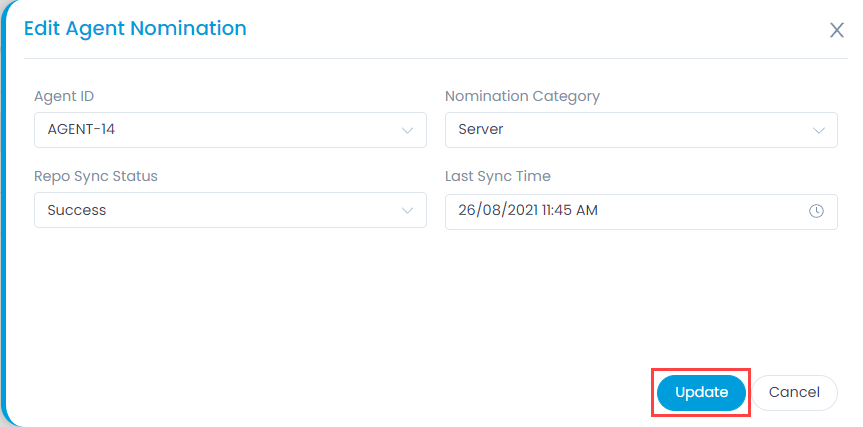Click the Update button
The image size is (863, 427).
(701, 393)
